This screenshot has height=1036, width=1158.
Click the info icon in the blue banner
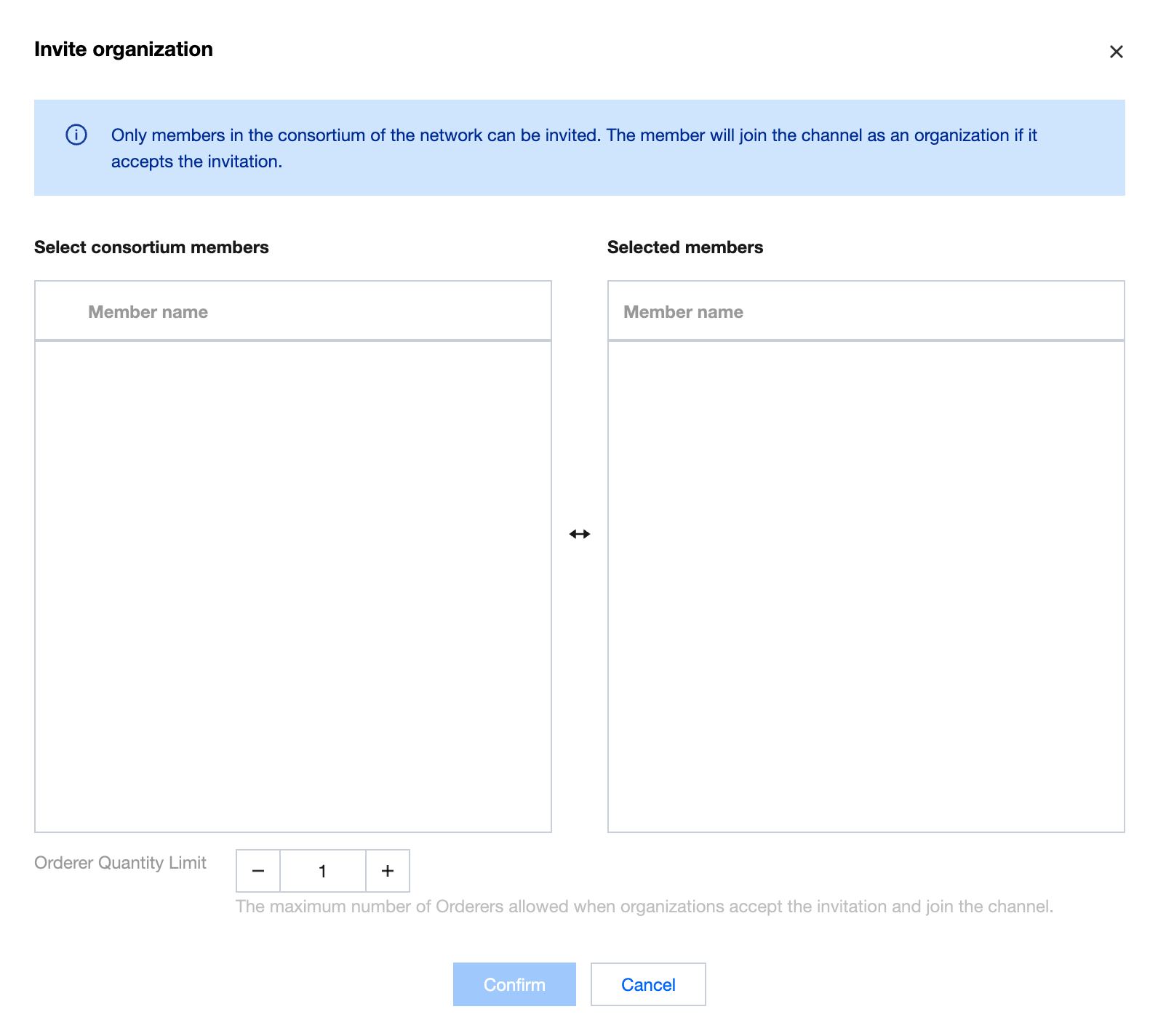click(x=76, y=135)
